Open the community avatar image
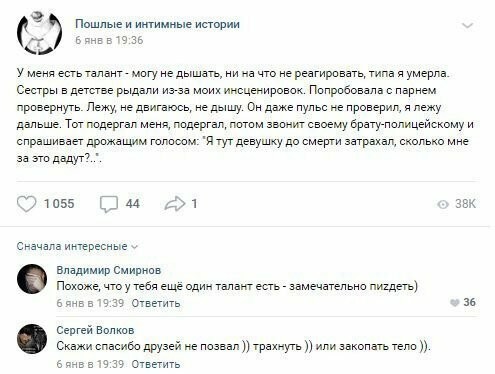Image resolution: width=495 pixels, height=374 pixels. (39, 32)
